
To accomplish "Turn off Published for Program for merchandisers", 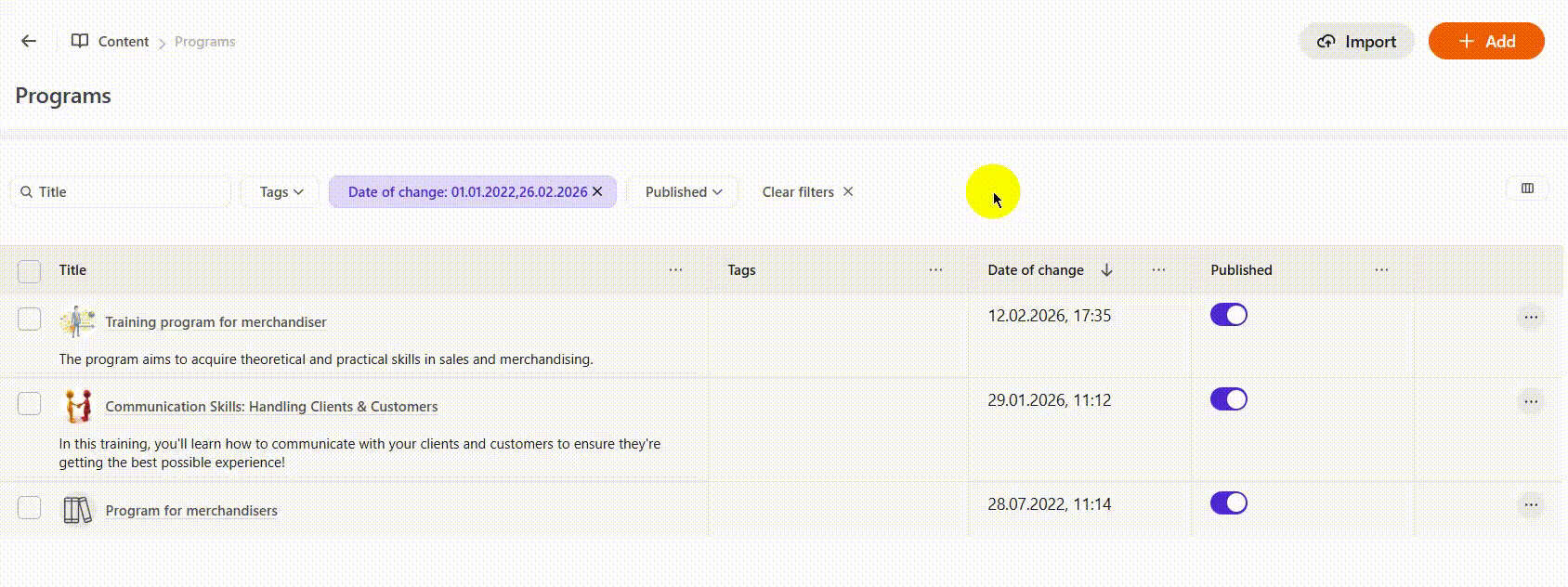I will (1228, 502).
